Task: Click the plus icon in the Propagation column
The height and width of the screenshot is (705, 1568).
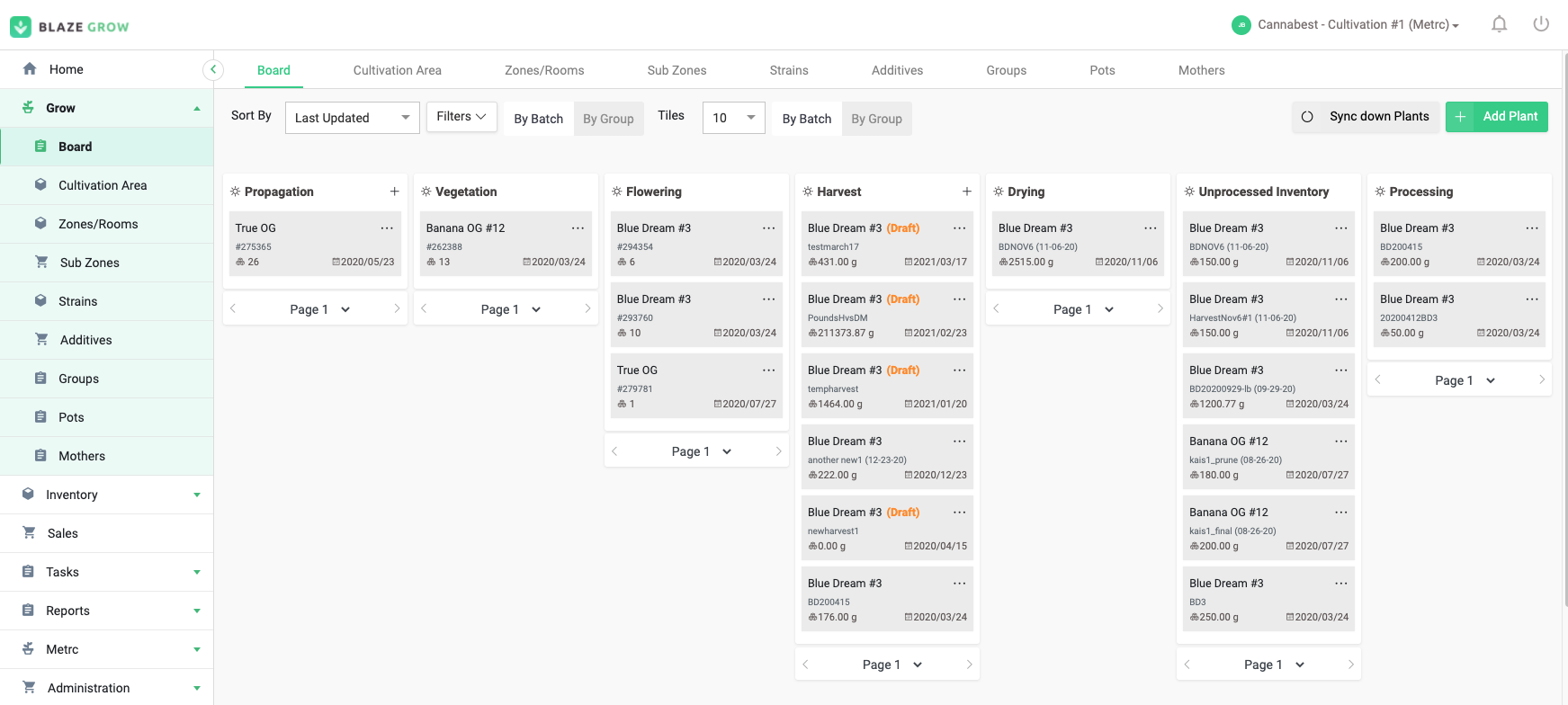Action: [x=394, y=192]
